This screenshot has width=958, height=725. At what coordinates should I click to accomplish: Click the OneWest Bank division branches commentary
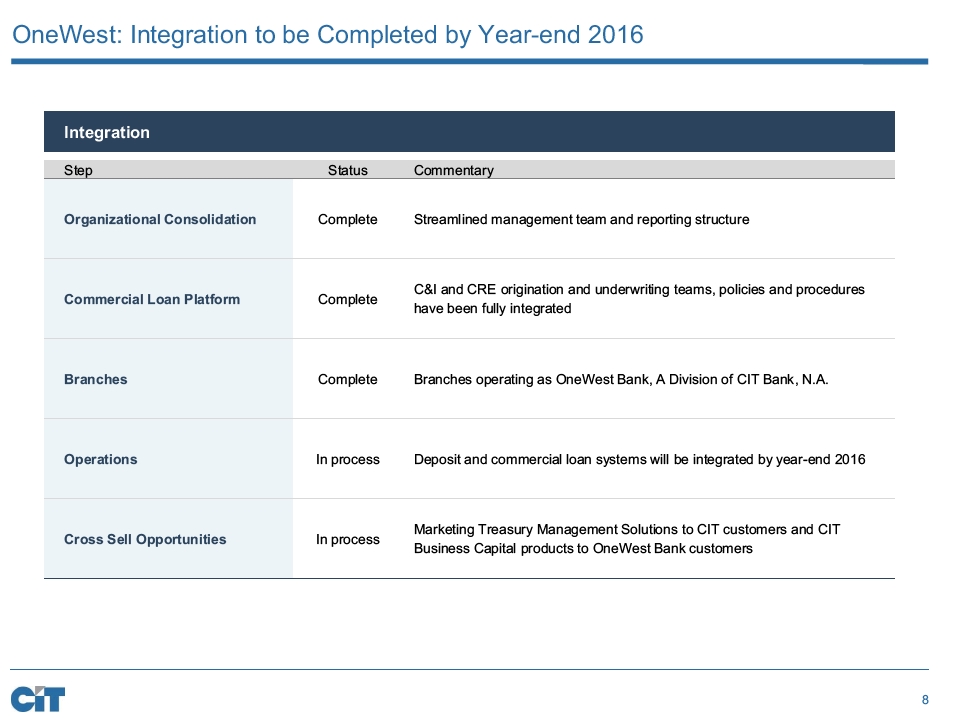[x=621, y=379]
